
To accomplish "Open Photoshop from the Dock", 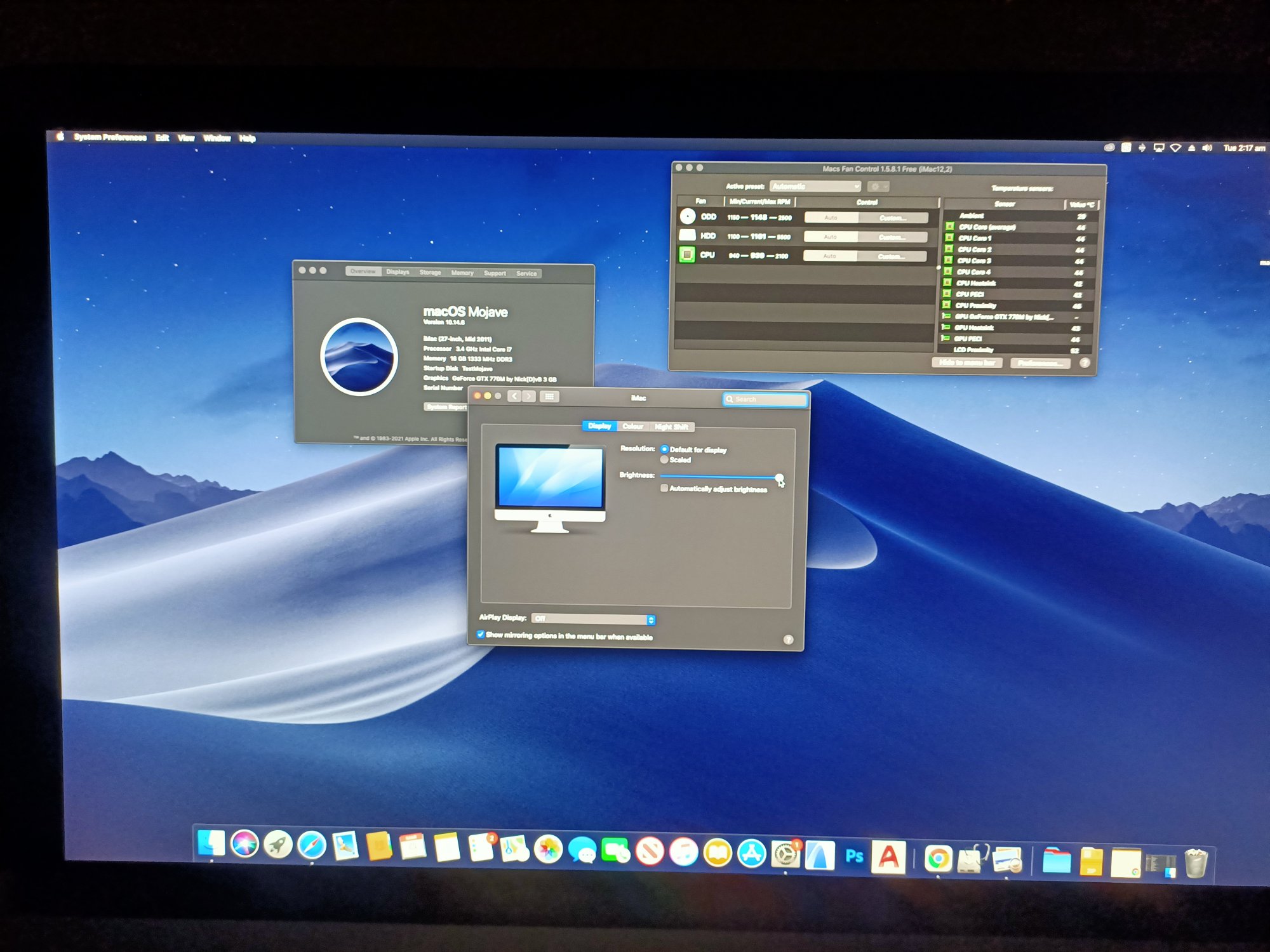I will tap(854, 856).
